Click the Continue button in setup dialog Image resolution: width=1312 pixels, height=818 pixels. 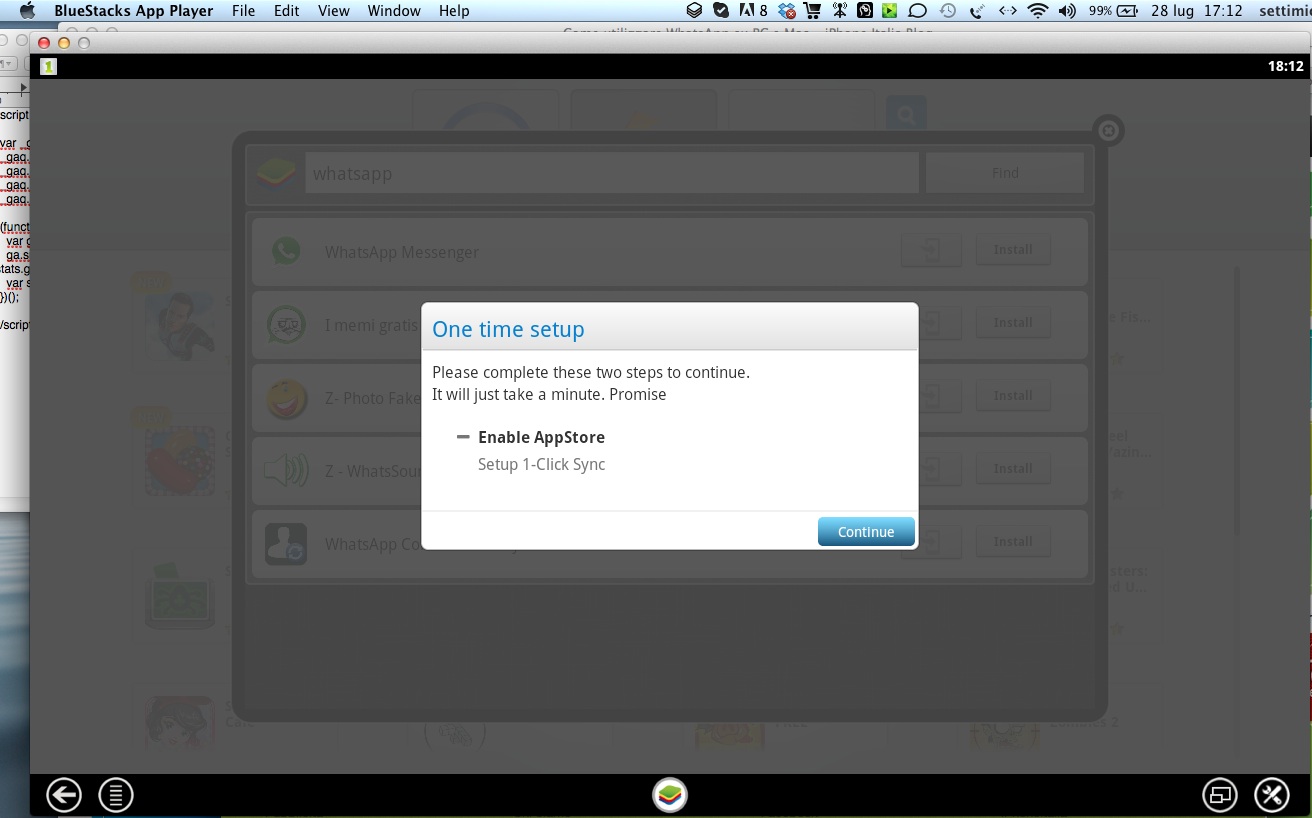coord(866,532)
